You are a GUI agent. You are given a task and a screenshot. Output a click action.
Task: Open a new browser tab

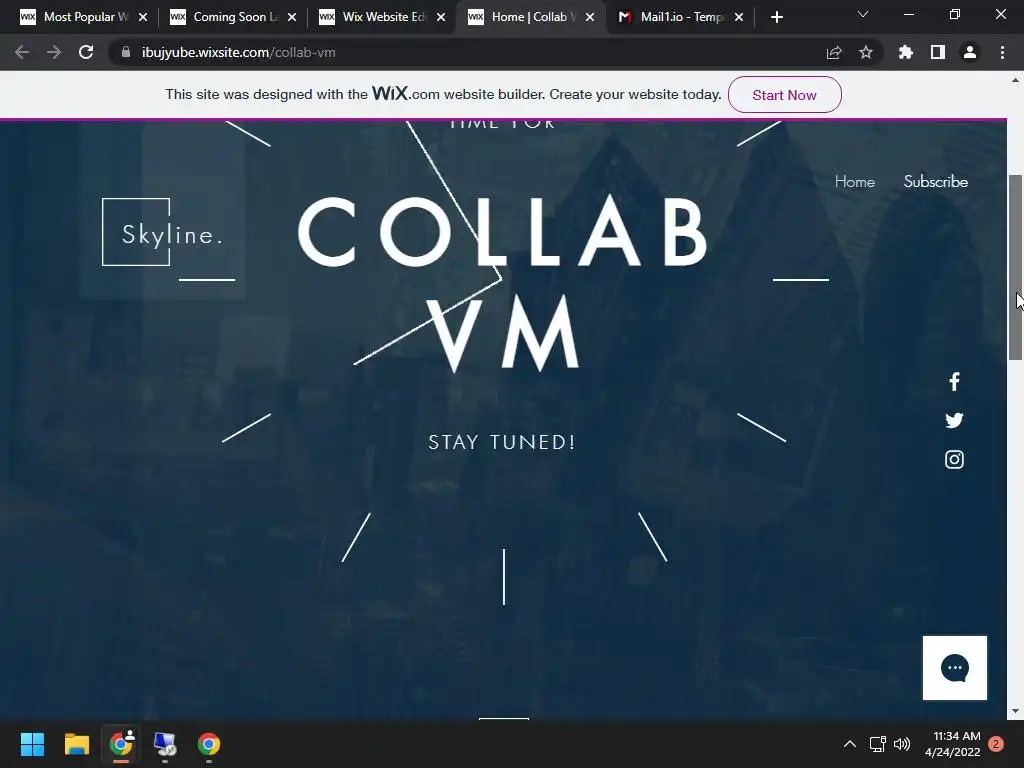[x=776, y=17]
